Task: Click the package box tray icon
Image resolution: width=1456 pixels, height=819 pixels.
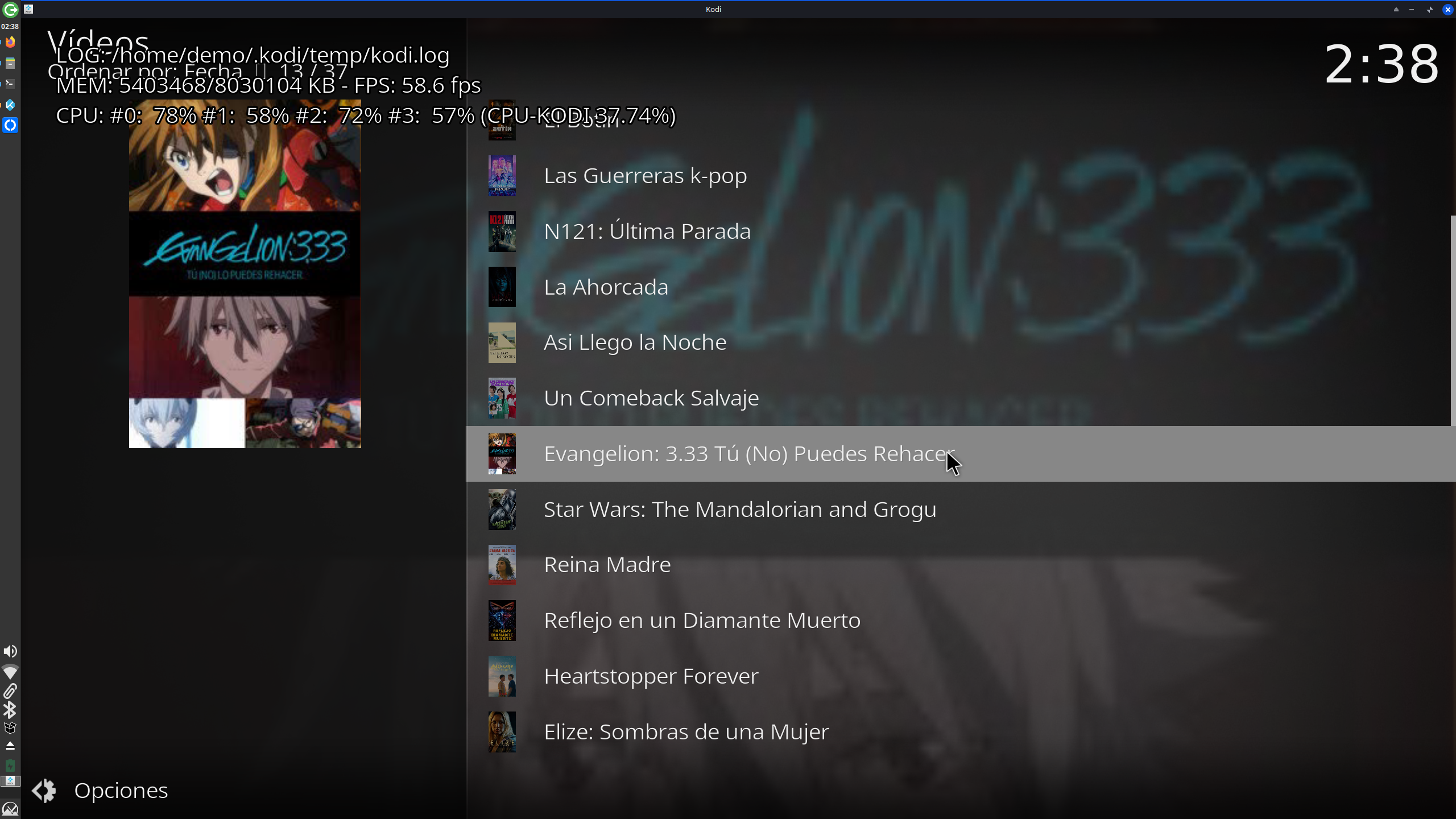Action: [x=10, y=728]
